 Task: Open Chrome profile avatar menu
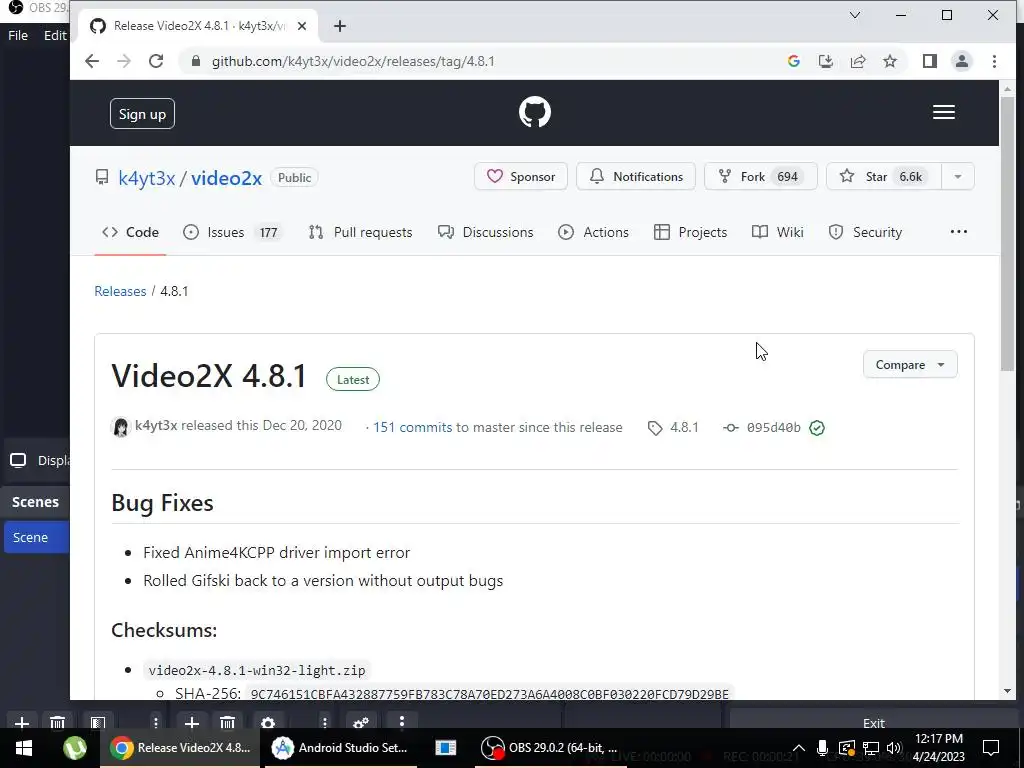pos(961,61)
